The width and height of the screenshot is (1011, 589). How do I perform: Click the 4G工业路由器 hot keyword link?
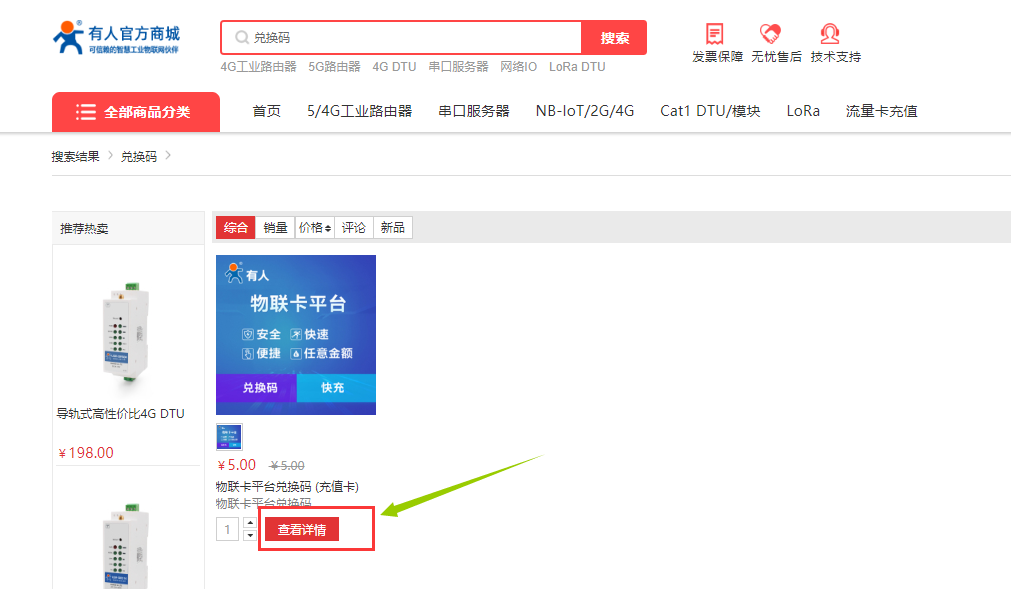coord(259,66)
